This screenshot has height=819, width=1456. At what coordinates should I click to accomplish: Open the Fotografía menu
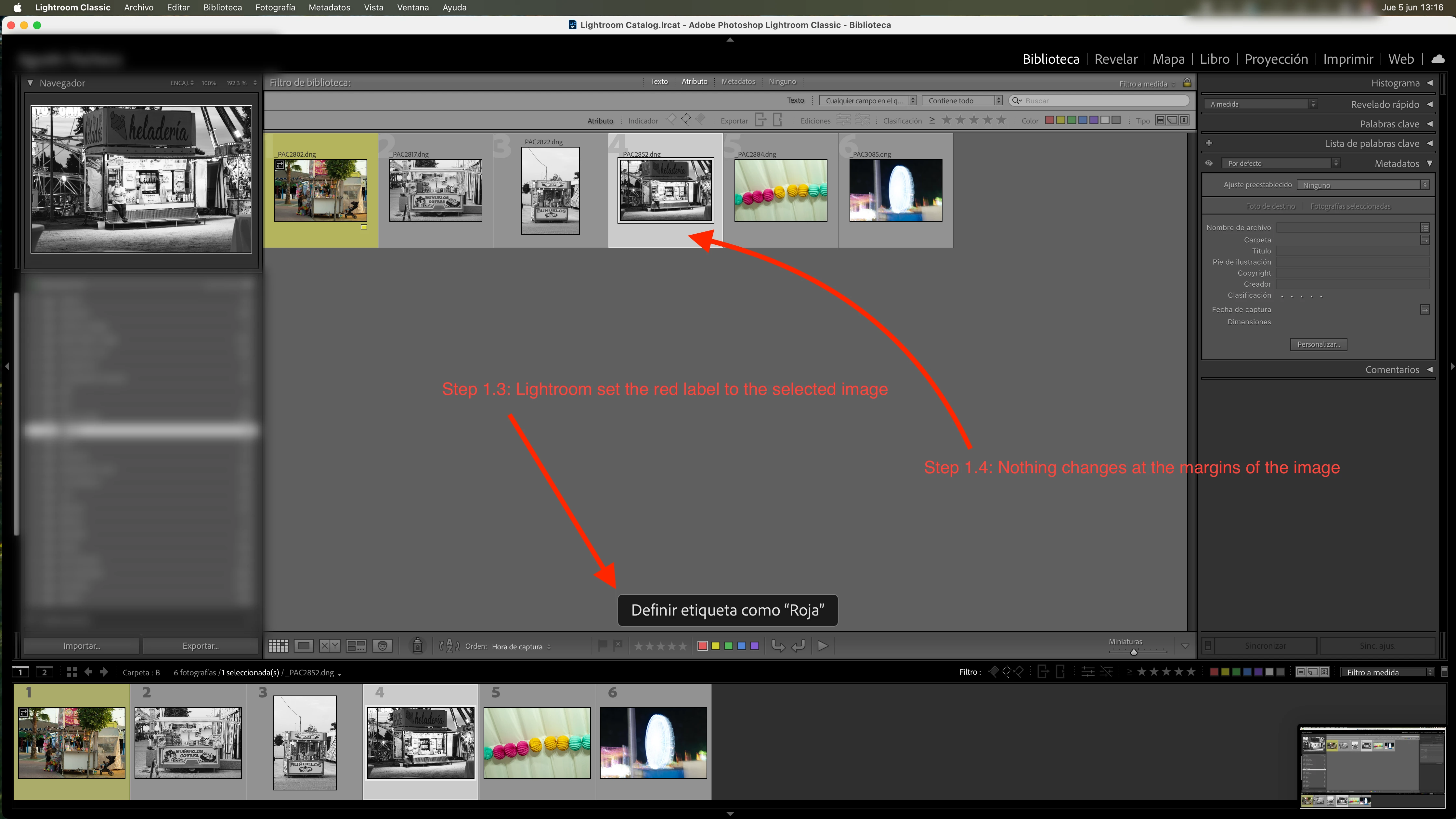click(275, 7)
